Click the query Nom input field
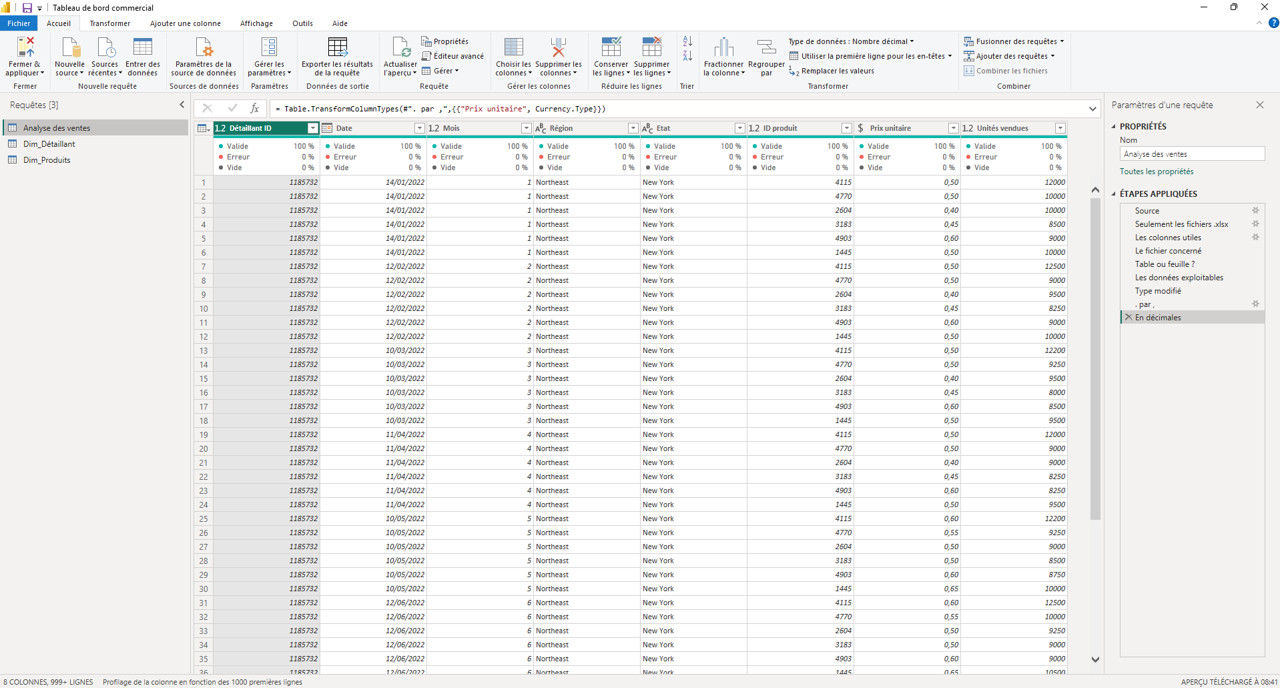Viewport: 1280px width, 688px height. point(1191,155)
